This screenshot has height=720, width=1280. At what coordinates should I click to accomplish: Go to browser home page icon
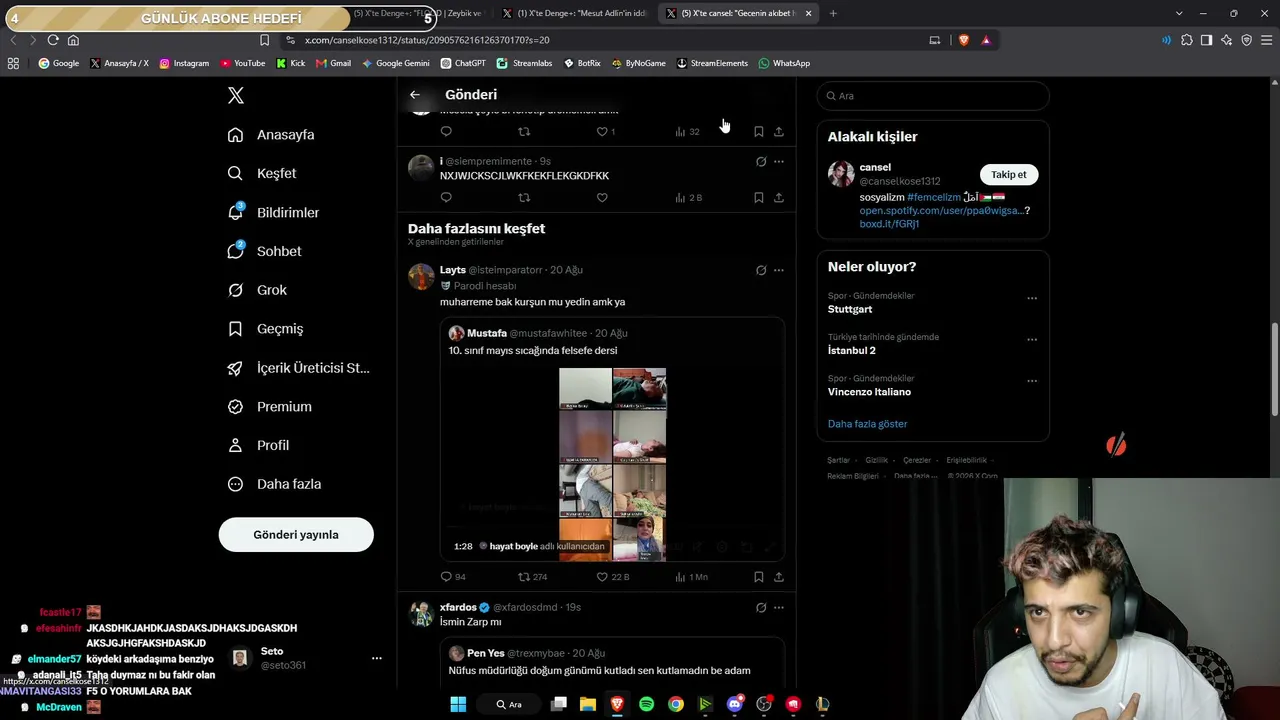[73, 40]
